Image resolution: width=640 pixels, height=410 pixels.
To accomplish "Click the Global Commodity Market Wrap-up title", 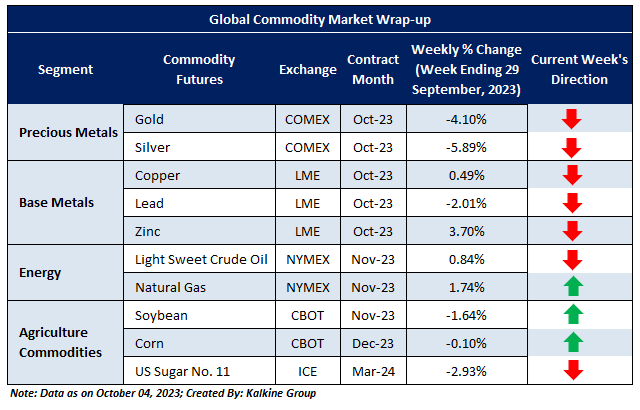I will coord(319,20).
